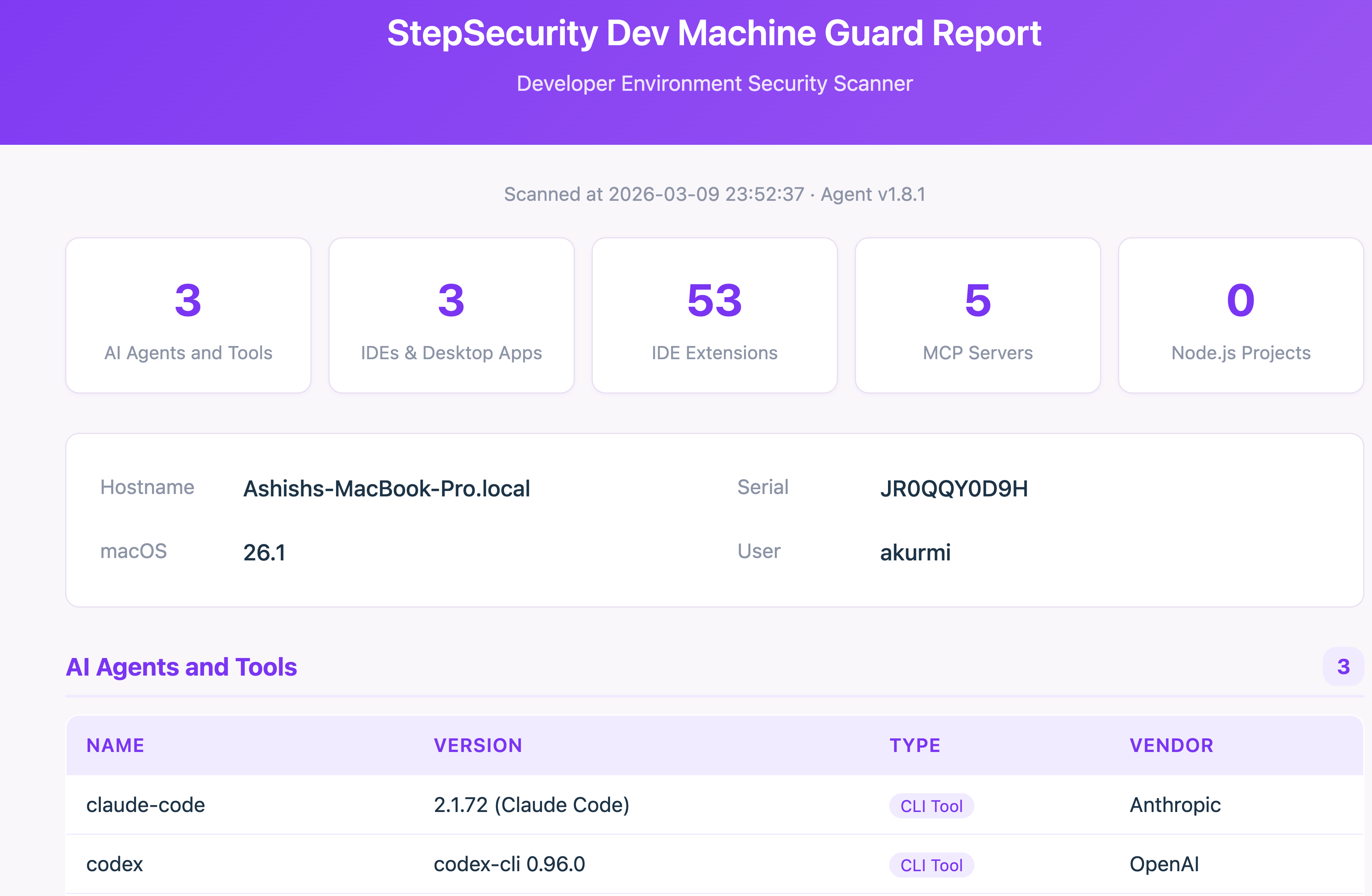Click the CLI Tool badge in codex row

click(932, 866)
